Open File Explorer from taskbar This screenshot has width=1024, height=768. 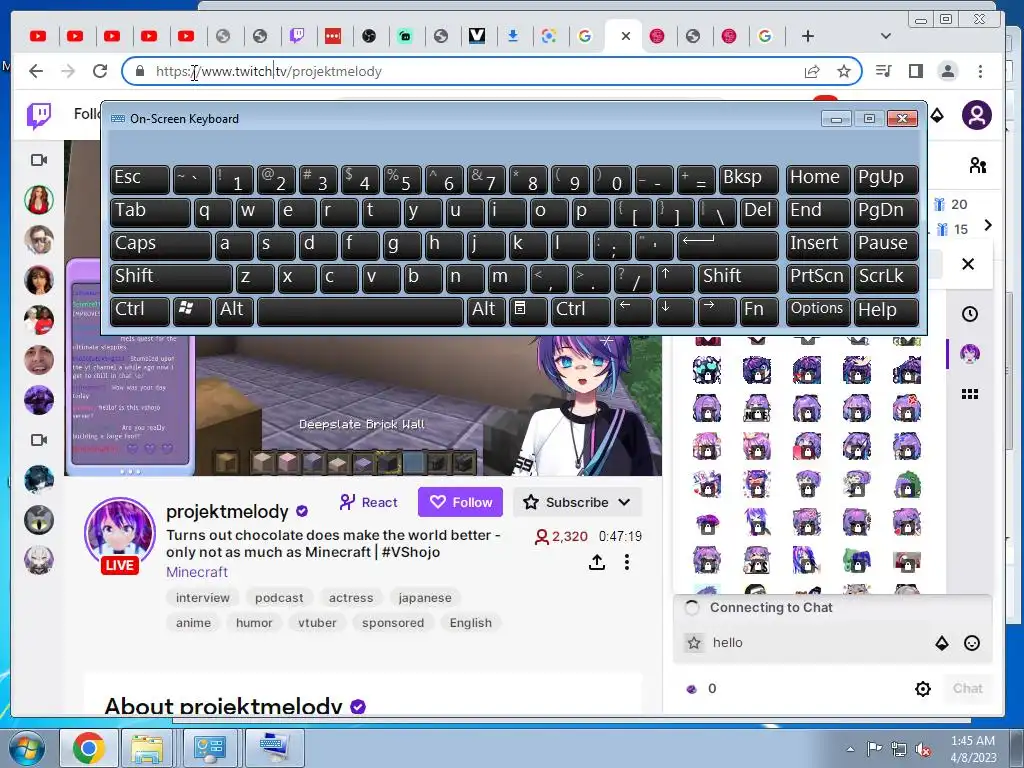pos(147,748)
